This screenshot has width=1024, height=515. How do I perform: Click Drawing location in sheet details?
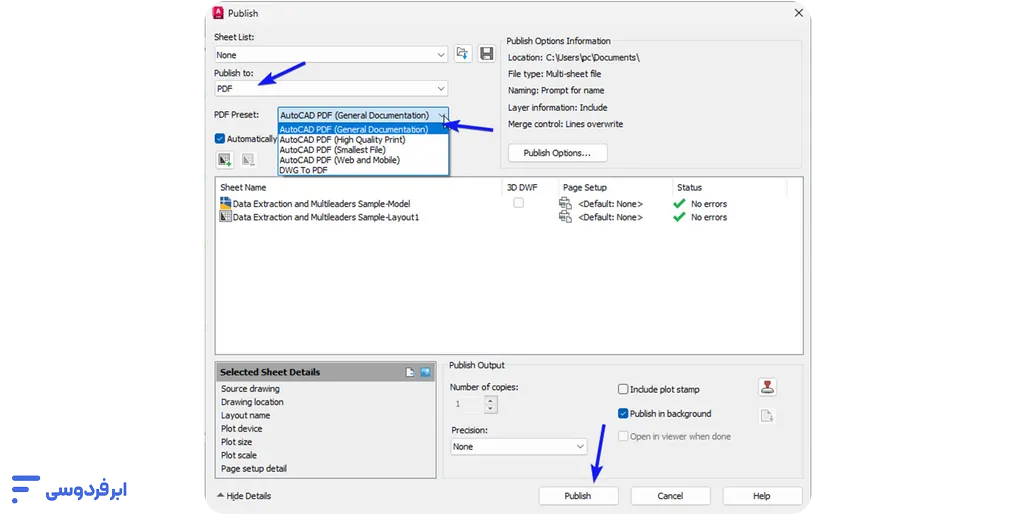pos(252,402)
